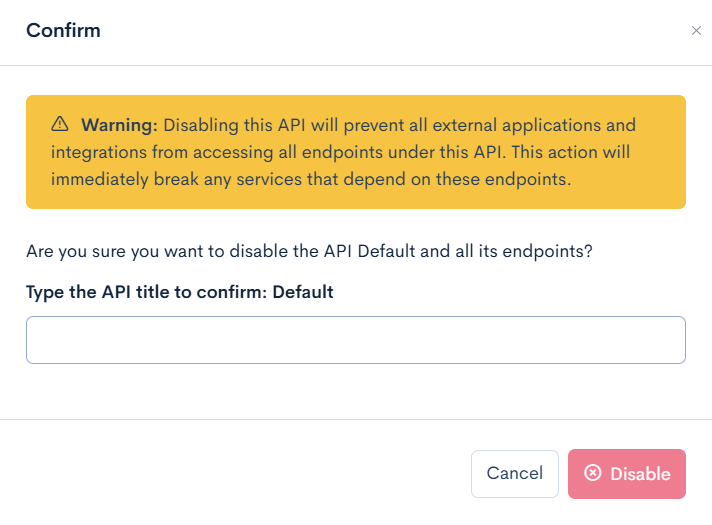
Task: Click the circle-x icon in Disable button
Action: (x=592, y=473)
